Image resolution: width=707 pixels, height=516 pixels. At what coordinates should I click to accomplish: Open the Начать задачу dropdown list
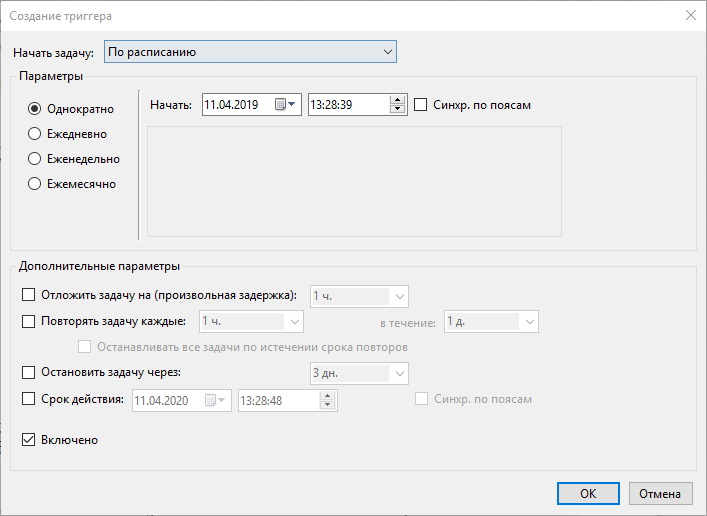click(x=250, y=52)
